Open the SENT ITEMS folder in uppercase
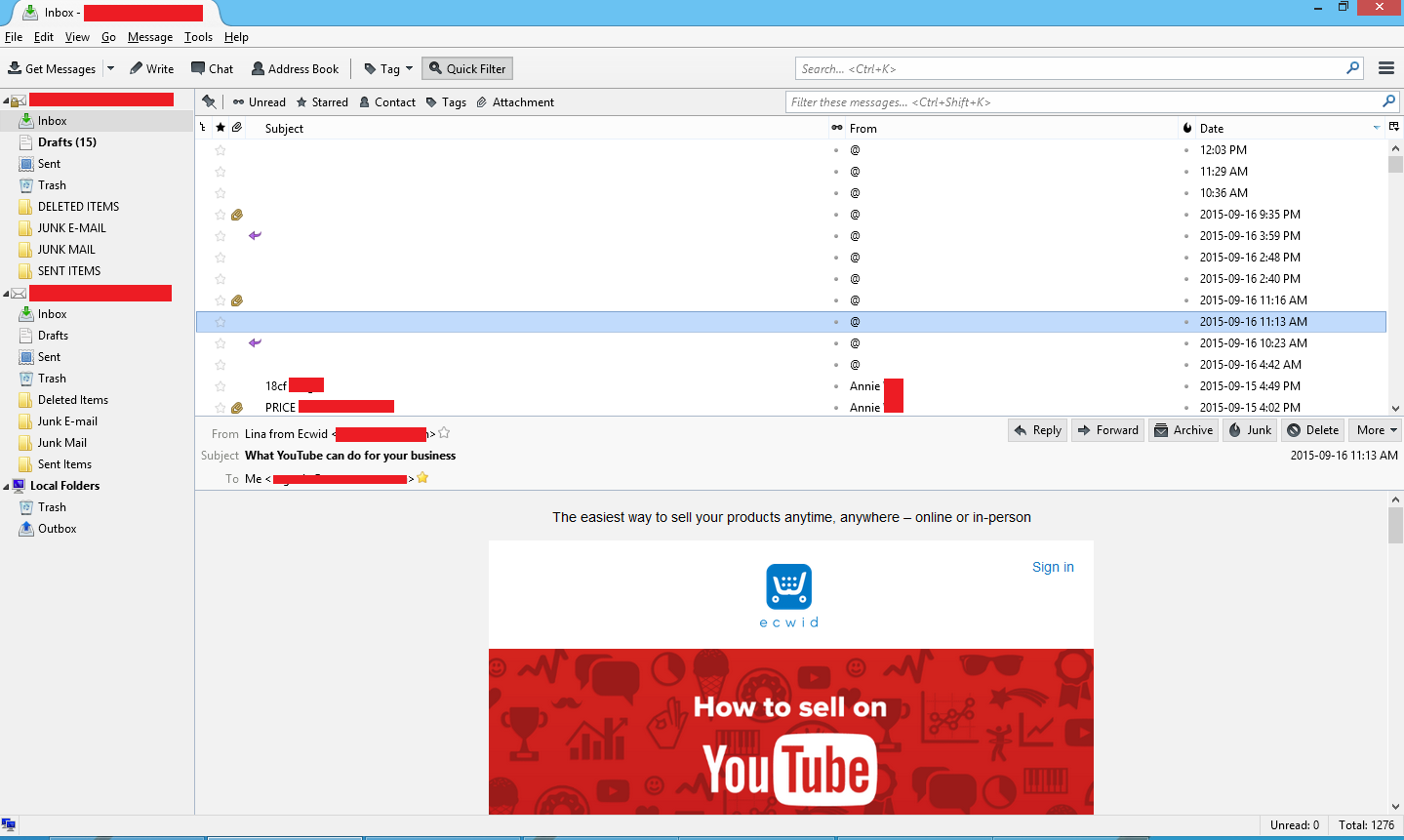Image resolution: width=1404 pixels, height=840 pixels. click(x=69, y=271)
